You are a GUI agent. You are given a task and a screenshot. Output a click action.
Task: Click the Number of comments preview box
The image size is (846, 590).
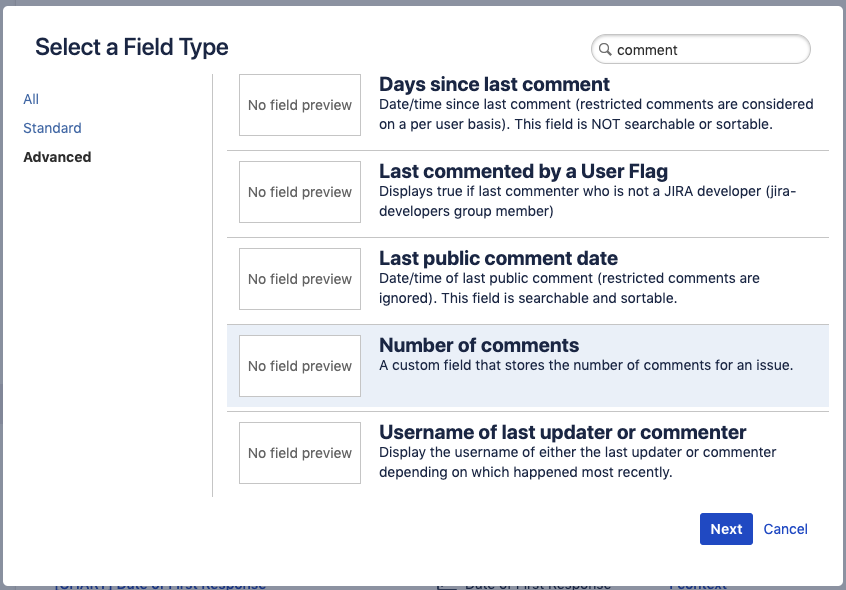pyautogui.click(x=299, y=366)
